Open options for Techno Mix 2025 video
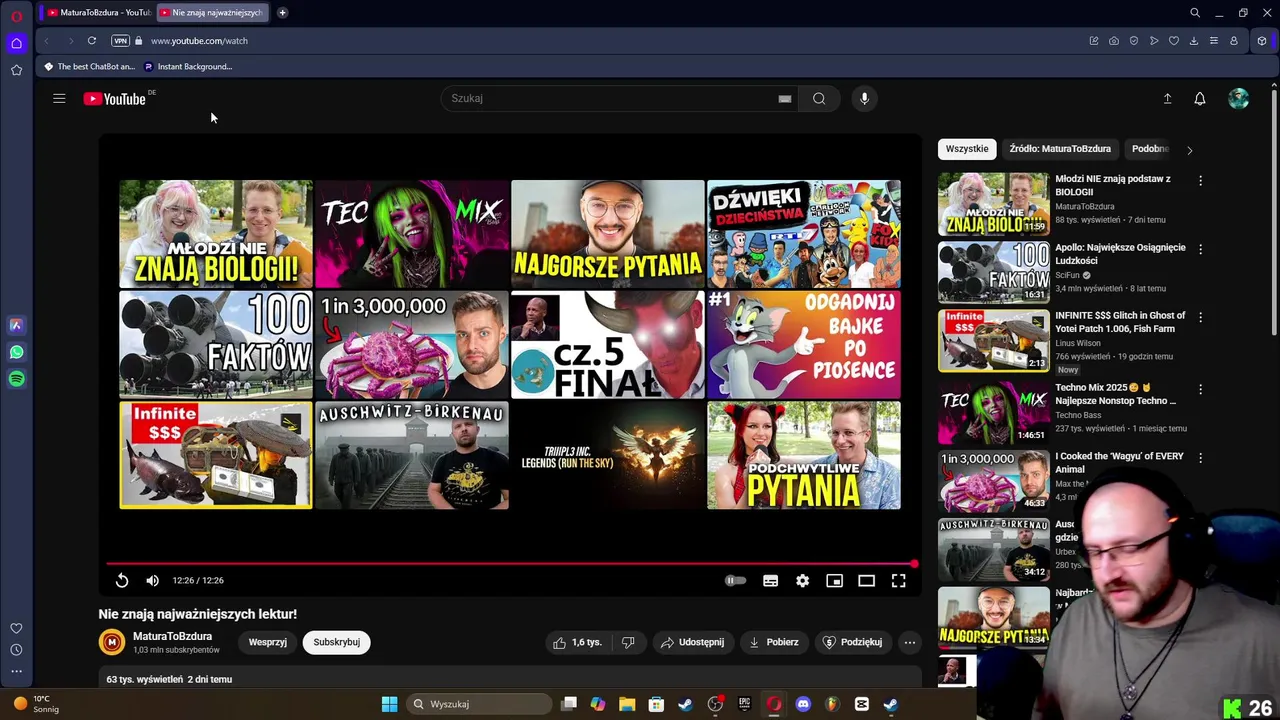 [1200, 389]
